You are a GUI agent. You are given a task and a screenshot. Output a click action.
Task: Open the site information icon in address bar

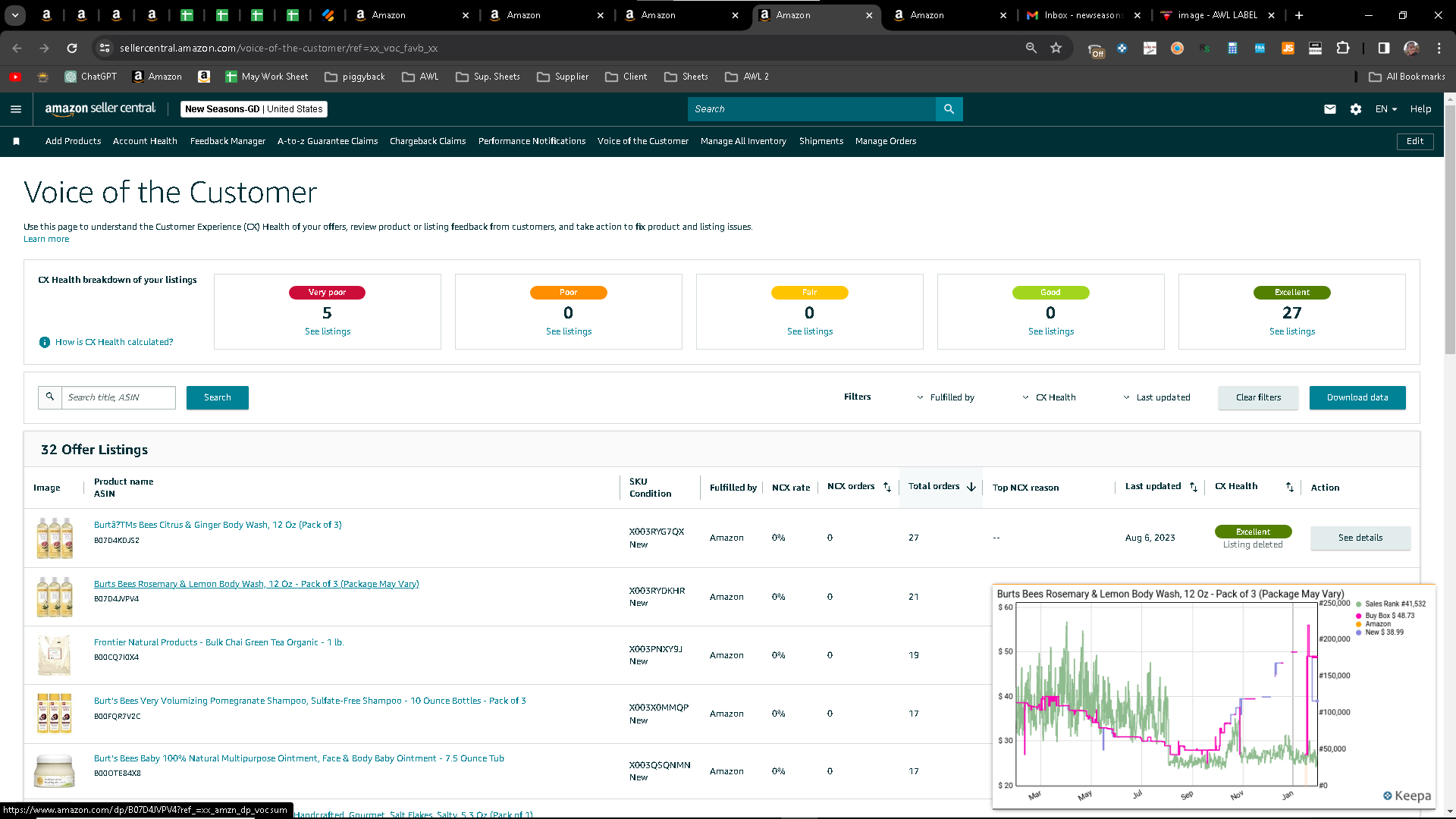point(105,48)
